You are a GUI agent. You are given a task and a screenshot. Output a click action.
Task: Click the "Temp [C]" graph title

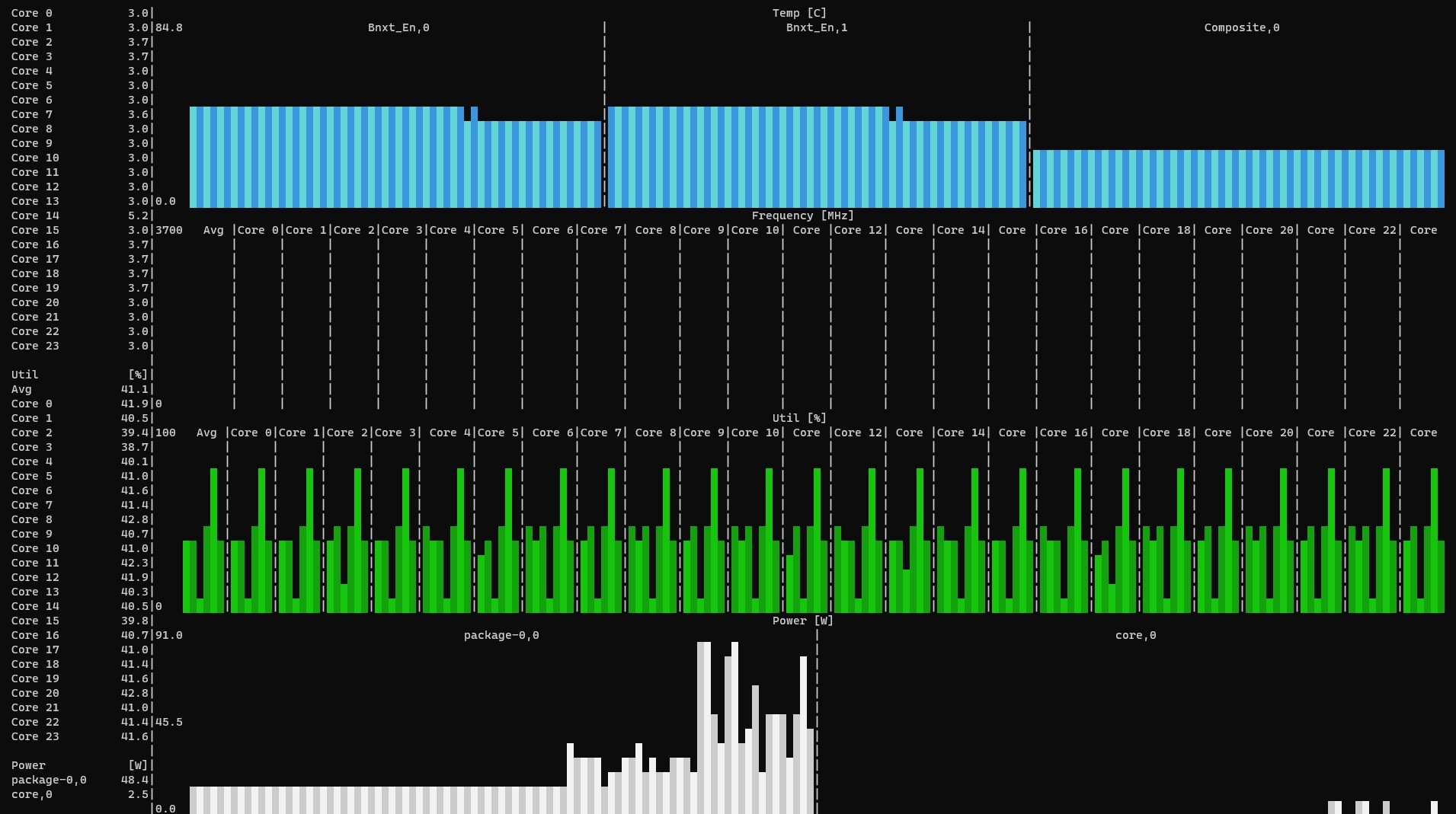pos(799,13)
